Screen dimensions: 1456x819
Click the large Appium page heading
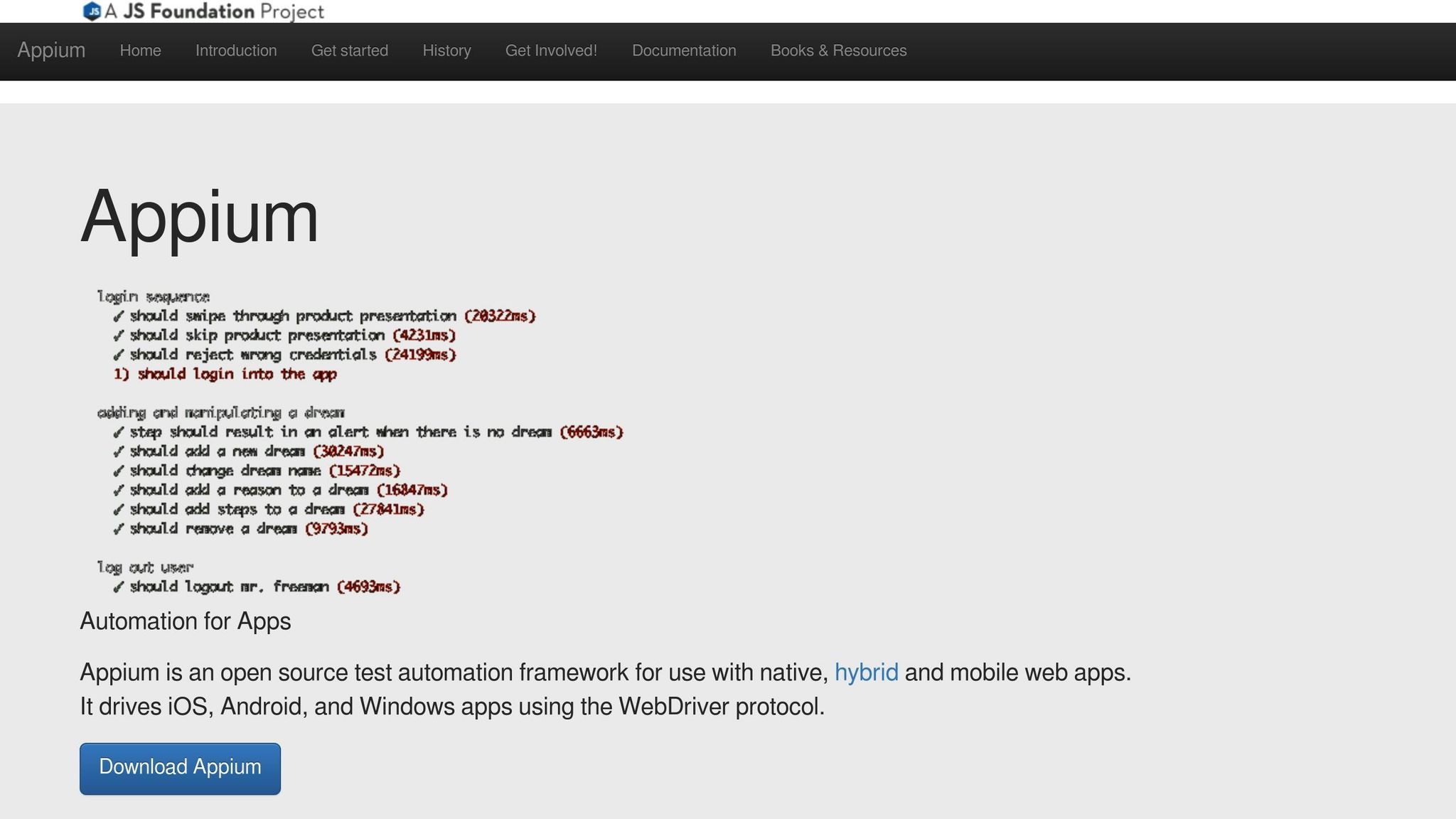pos(200,216)
